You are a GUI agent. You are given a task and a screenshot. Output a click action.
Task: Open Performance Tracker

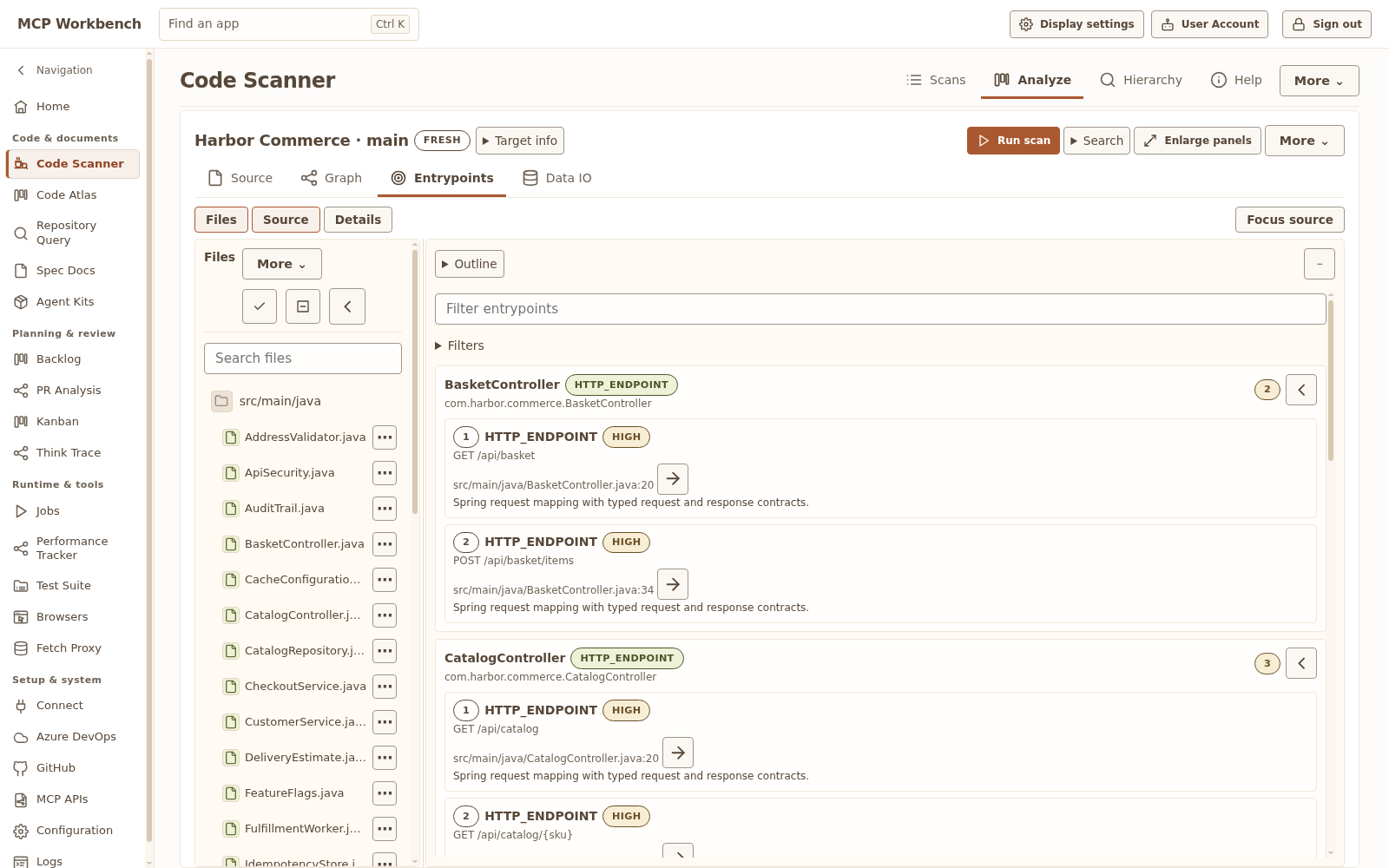[73, 549]
